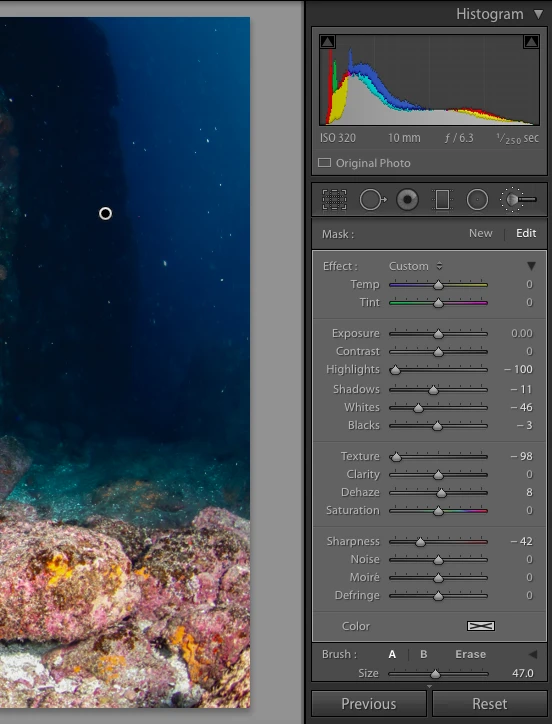Expand brush options disclosure triangle

533,654
